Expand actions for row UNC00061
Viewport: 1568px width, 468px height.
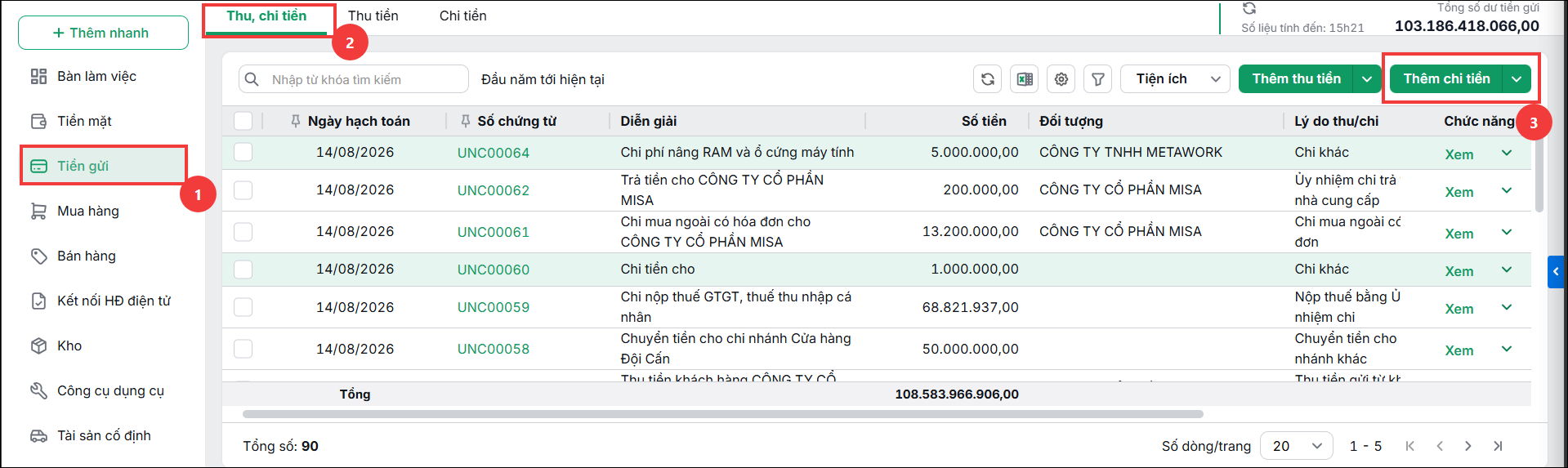coord(1507,232)
